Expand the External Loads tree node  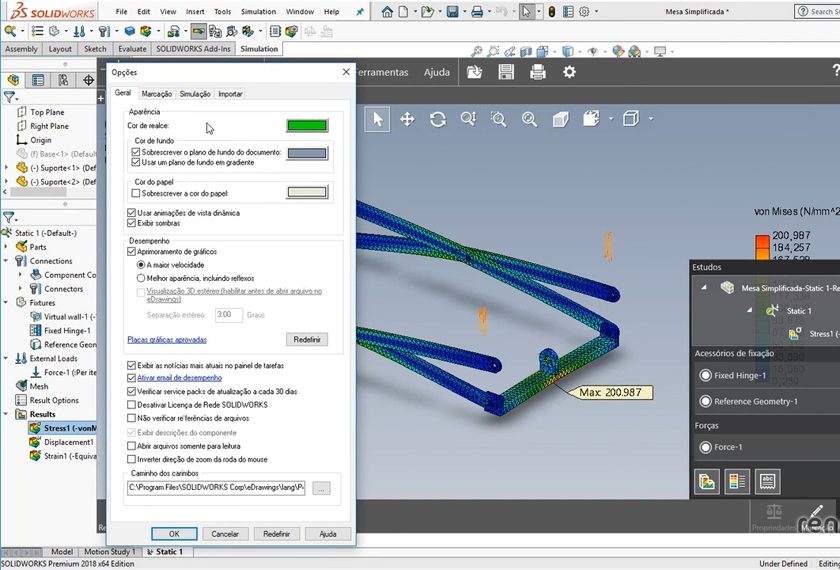coord(8,358)
